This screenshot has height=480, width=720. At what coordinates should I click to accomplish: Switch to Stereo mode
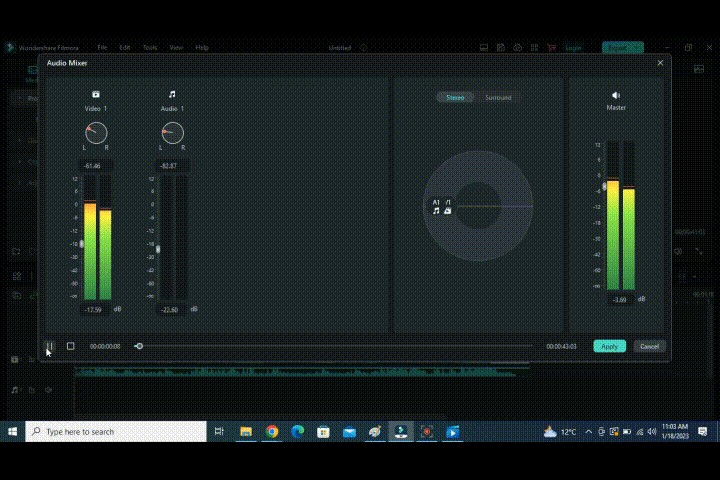[x=455, y=97]
